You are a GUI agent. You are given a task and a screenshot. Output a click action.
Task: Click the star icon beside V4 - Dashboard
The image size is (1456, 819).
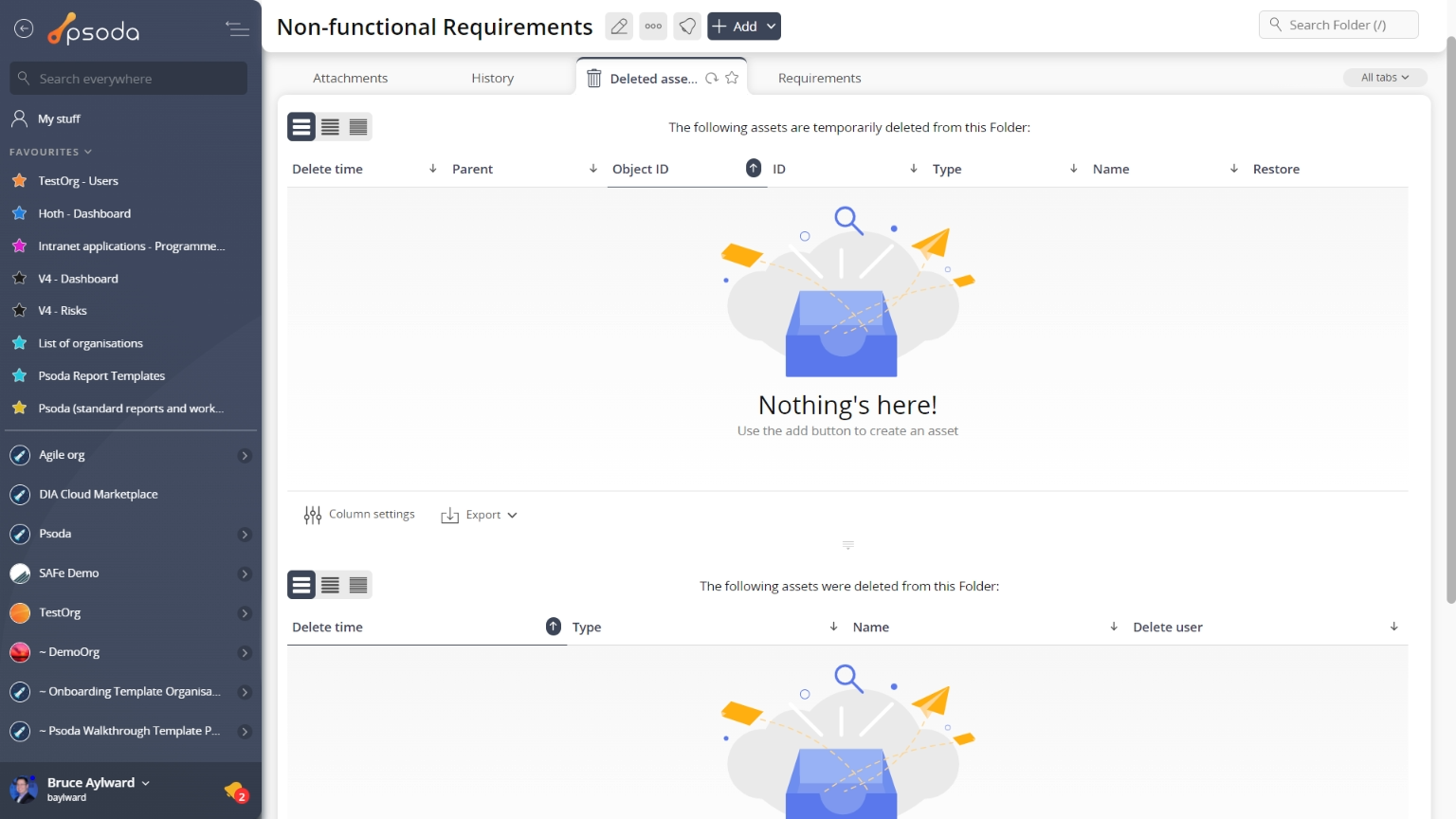tap(19, 279)
